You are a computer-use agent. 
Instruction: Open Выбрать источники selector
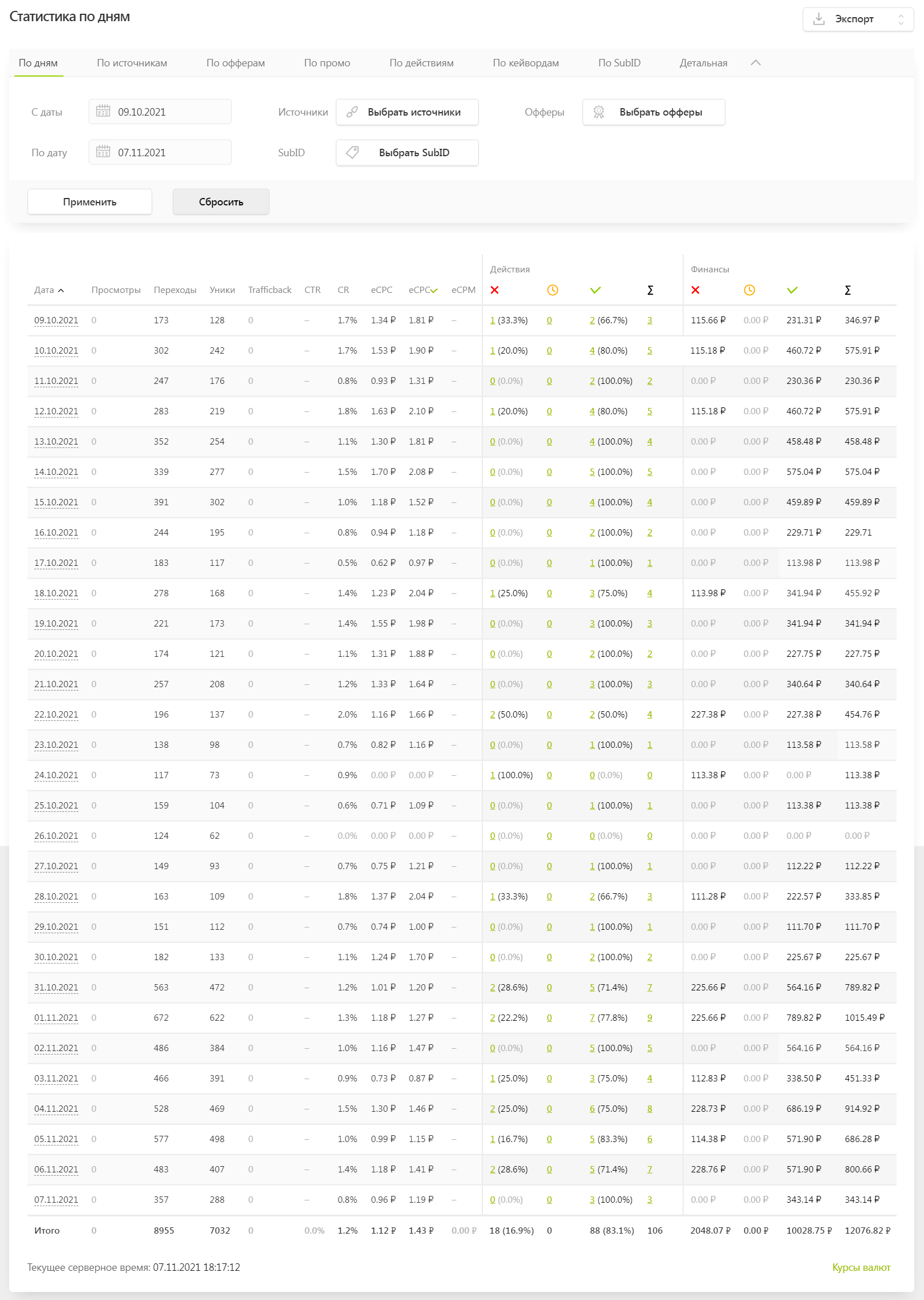pos(407,112)
